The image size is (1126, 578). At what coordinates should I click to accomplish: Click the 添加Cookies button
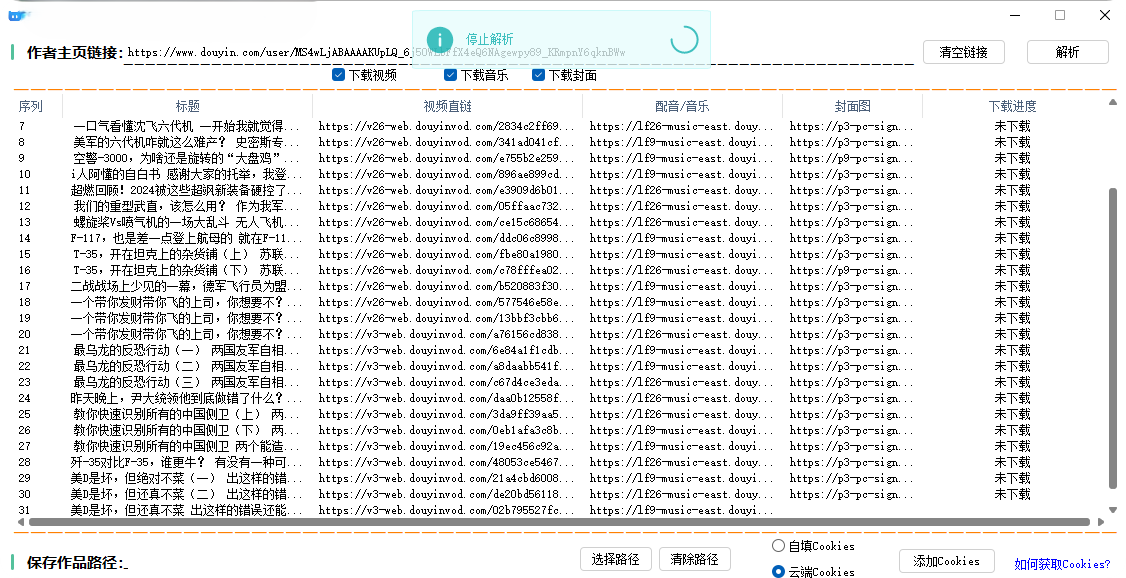tap(946, 561)
